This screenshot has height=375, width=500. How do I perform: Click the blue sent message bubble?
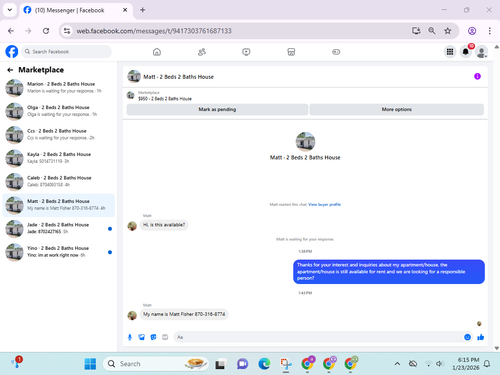389,272
